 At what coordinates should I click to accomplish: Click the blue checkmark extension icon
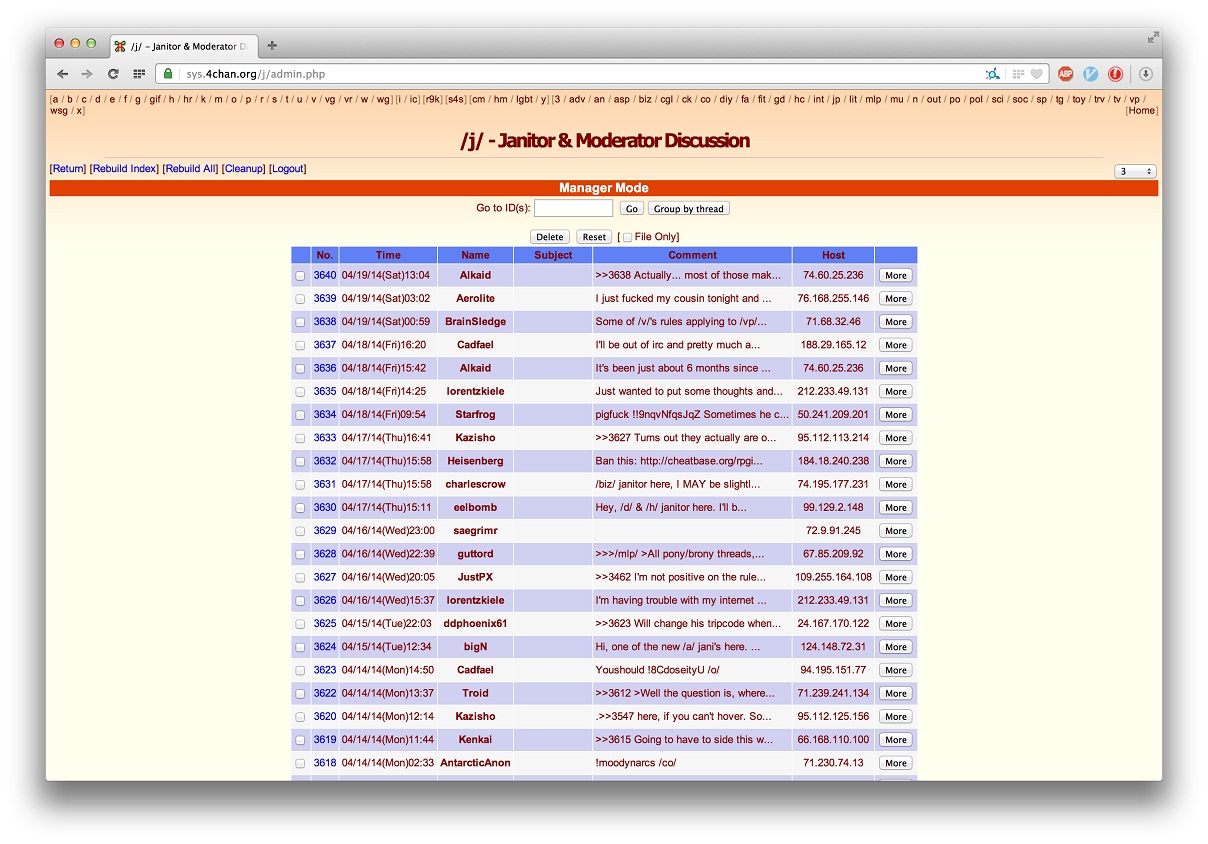1090,74
